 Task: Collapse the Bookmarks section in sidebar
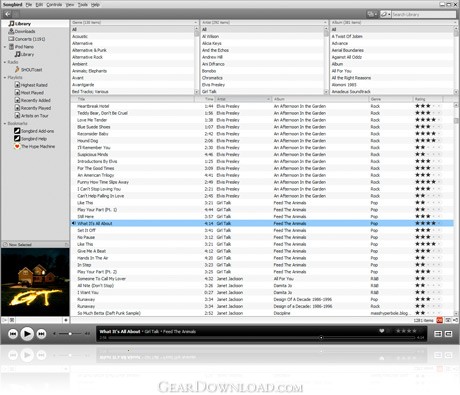(x=5, y=123)
